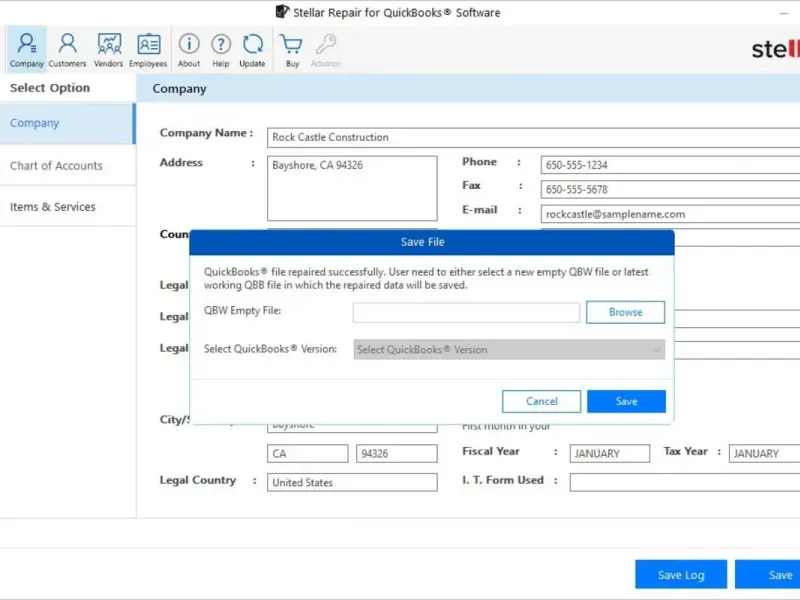Check for updates via Update icon
This screenshot has width=800, height=600.
(x=252, y=49)
